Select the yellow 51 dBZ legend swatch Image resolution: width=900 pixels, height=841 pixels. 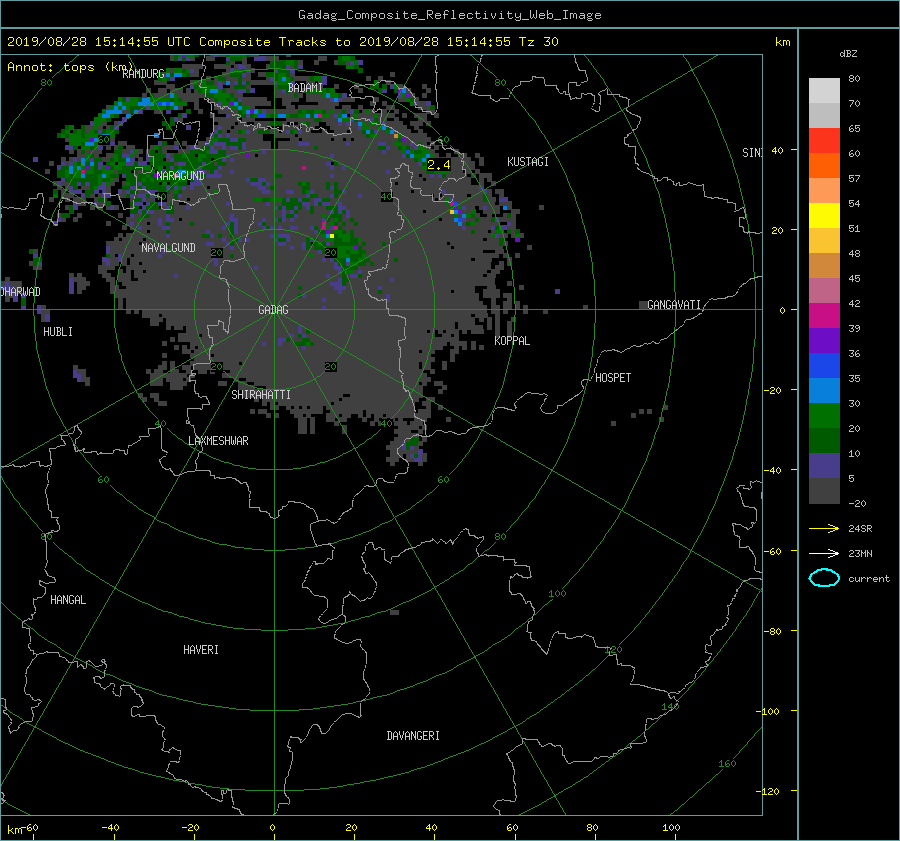click(x=824, y=216)
